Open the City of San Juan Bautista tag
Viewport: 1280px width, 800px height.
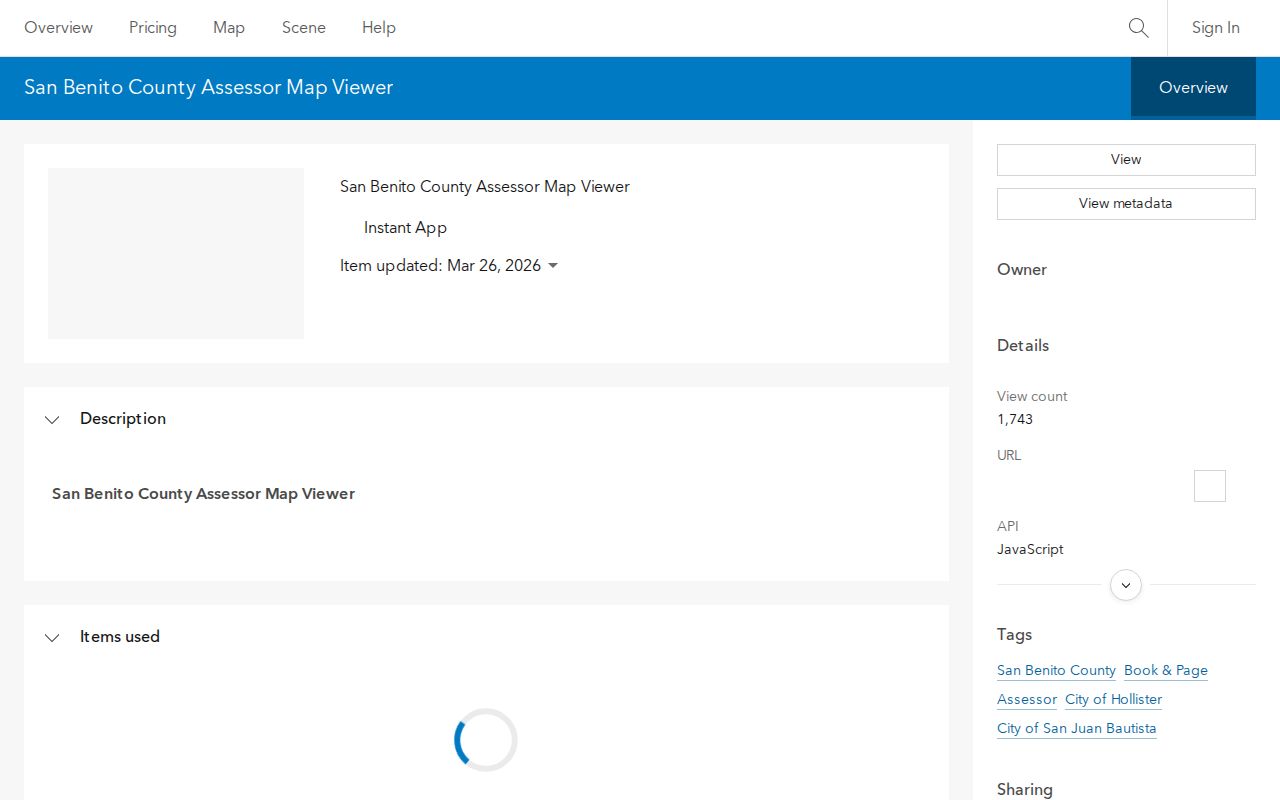(1077, 729)
